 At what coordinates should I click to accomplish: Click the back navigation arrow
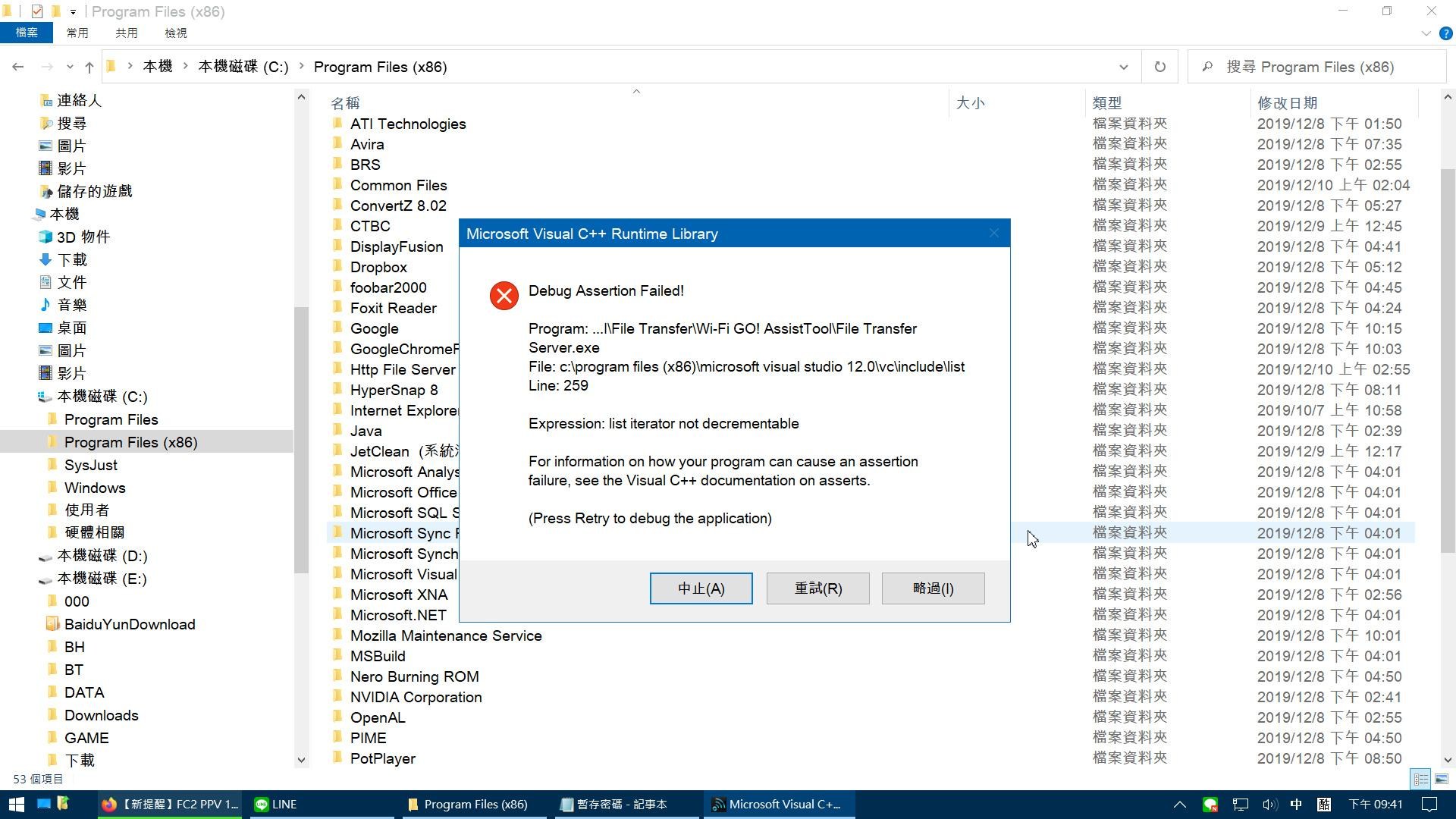tap(18, 67)
